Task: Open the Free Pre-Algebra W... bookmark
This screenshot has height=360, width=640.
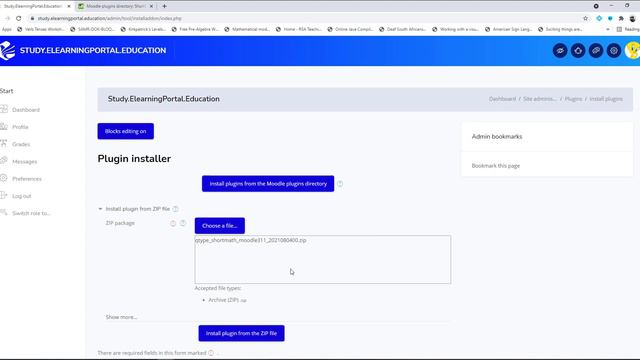Action: pyautogui.click(x=195, y=29)
